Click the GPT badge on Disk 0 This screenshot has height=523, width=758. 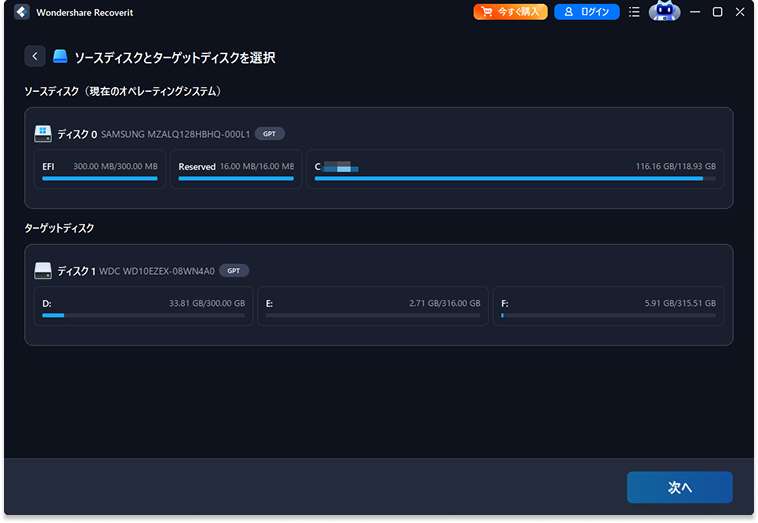(270, 134)
